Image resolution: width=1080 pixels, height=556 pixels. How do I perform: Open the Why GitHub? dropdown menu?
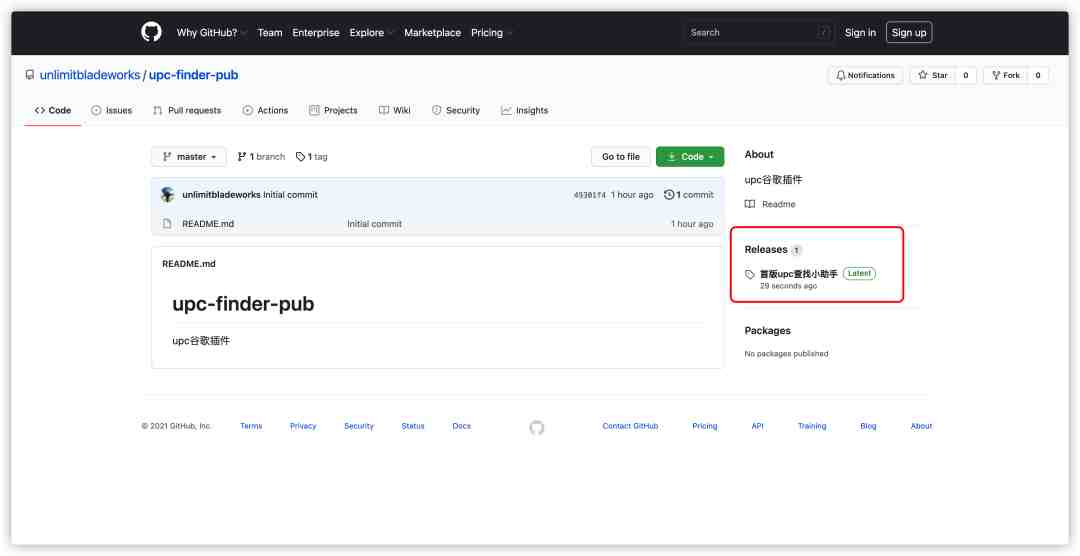click(211, 32)
